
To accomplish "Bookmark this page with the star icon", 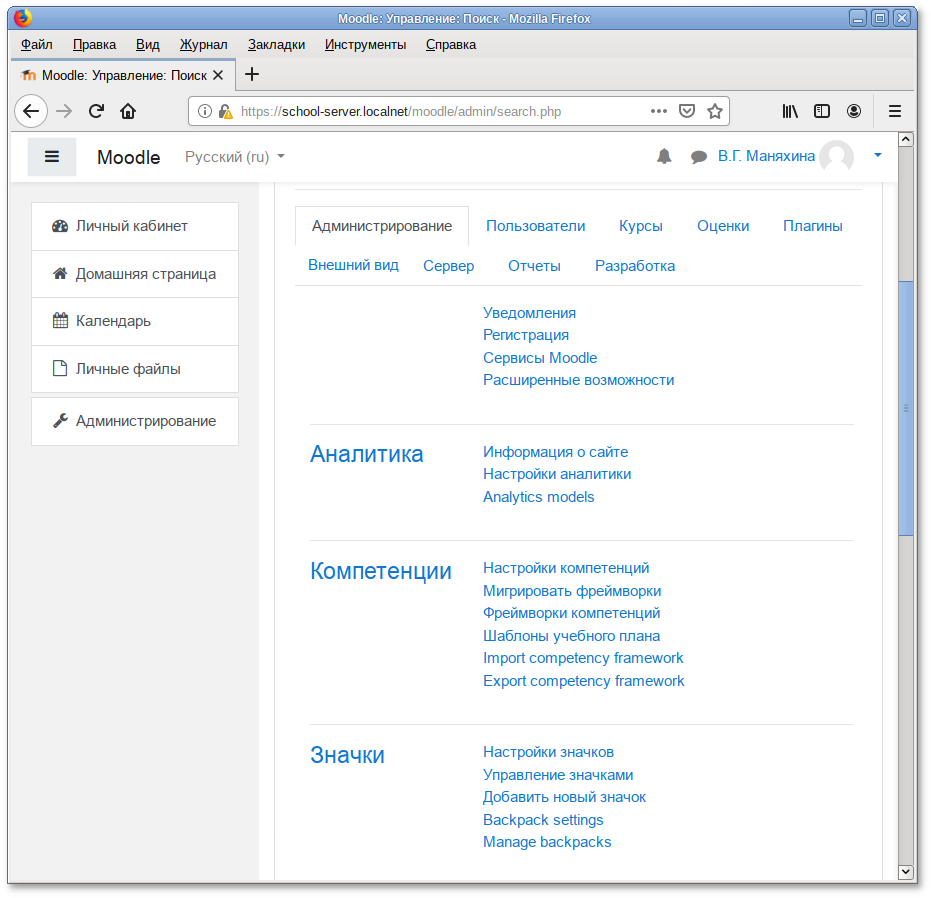I will pos(715,111).
